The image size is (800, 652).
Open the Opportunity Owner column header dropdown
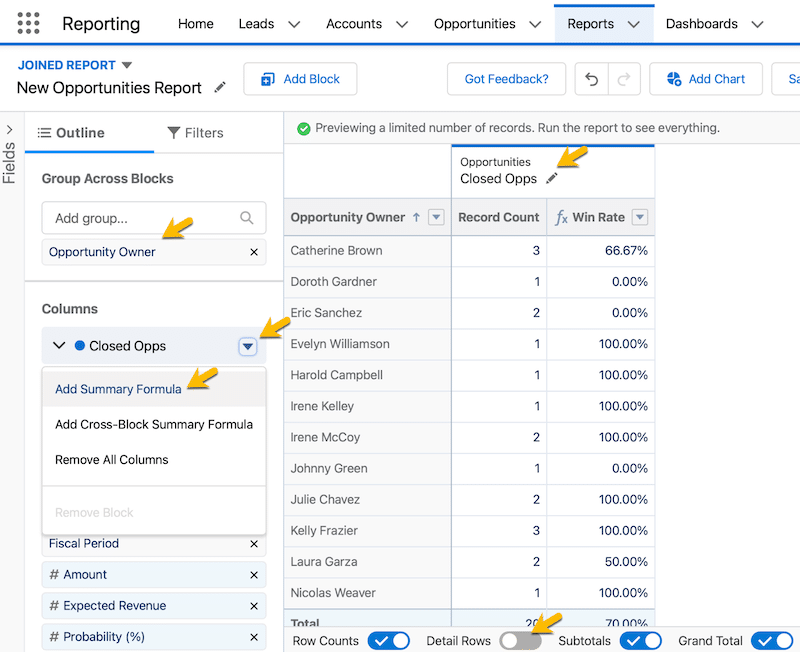(436, 217)
